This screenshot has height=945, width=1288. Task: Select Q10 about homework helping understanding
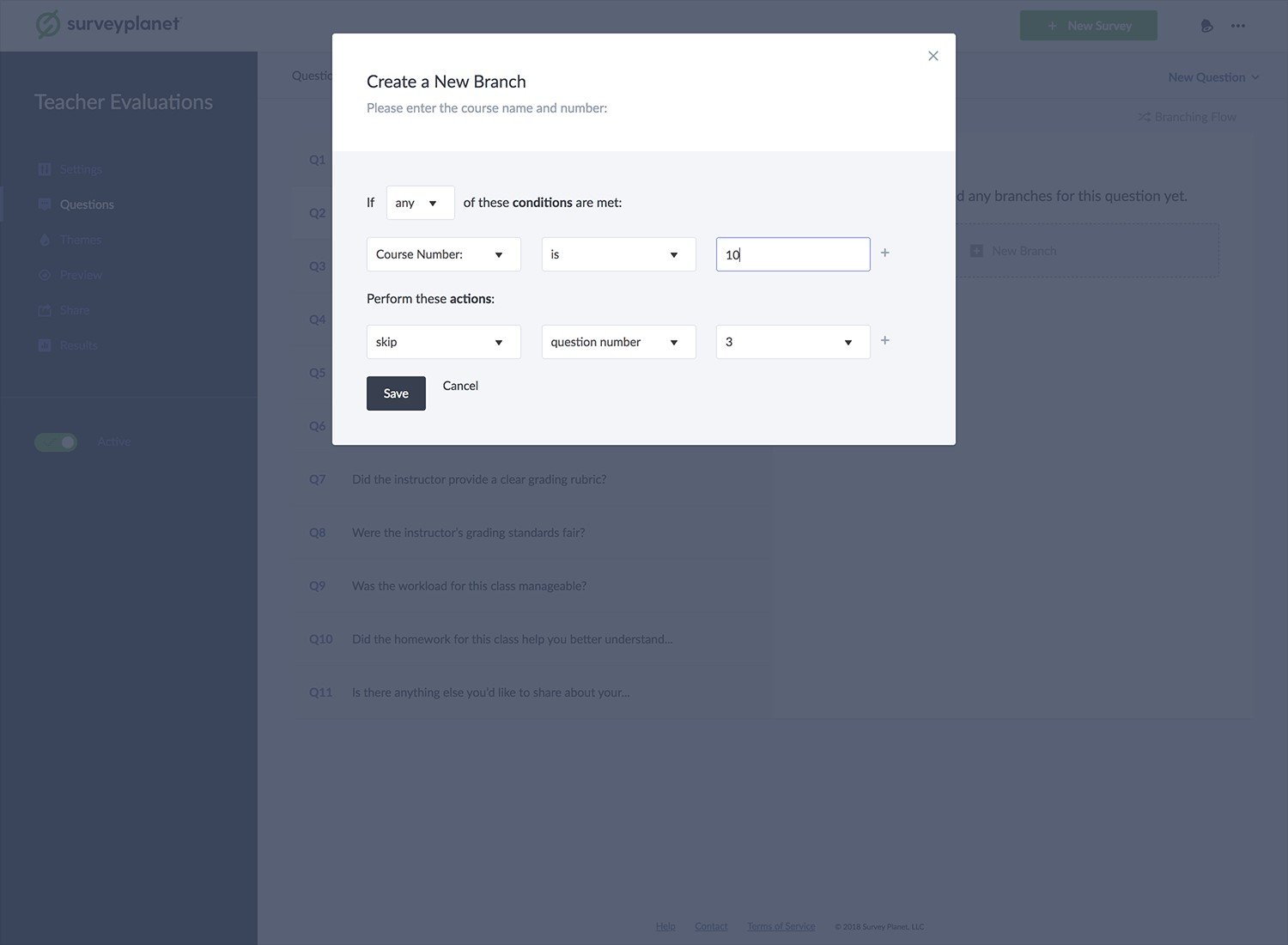pyautogui.click(x=532, y=639)
